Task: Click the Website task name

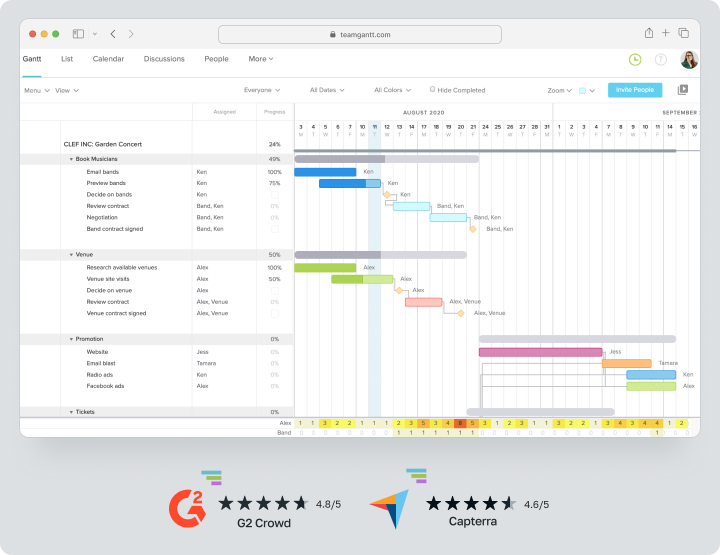Action: (97, 352)
